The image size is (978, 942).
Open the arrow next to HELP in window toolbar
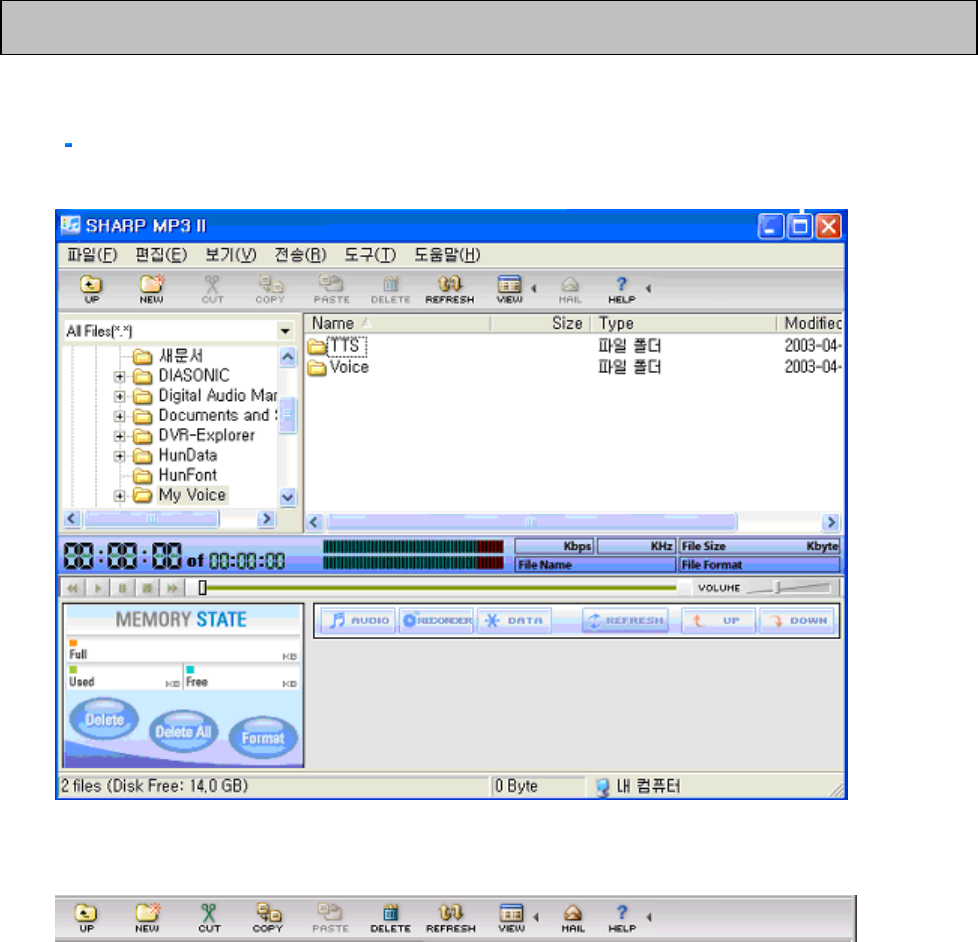[649, 288]
